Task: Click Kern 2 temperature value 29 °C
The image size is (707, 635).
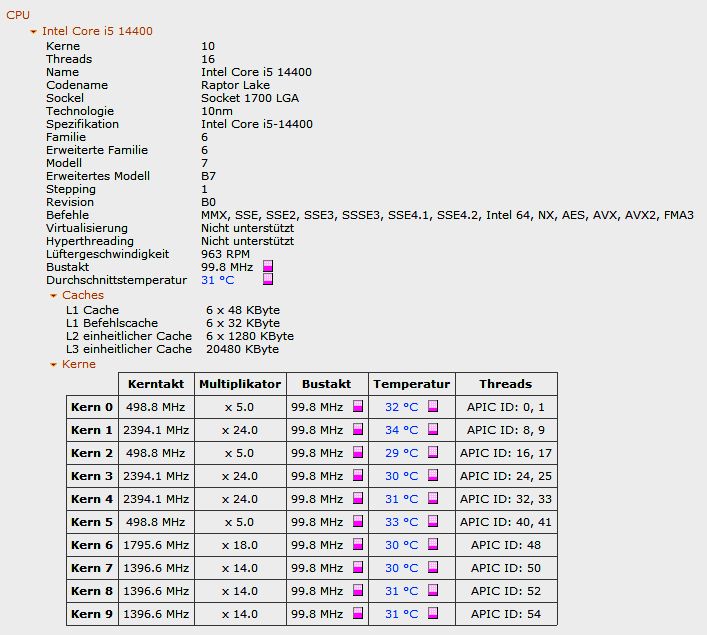Action: pos(402,453)
